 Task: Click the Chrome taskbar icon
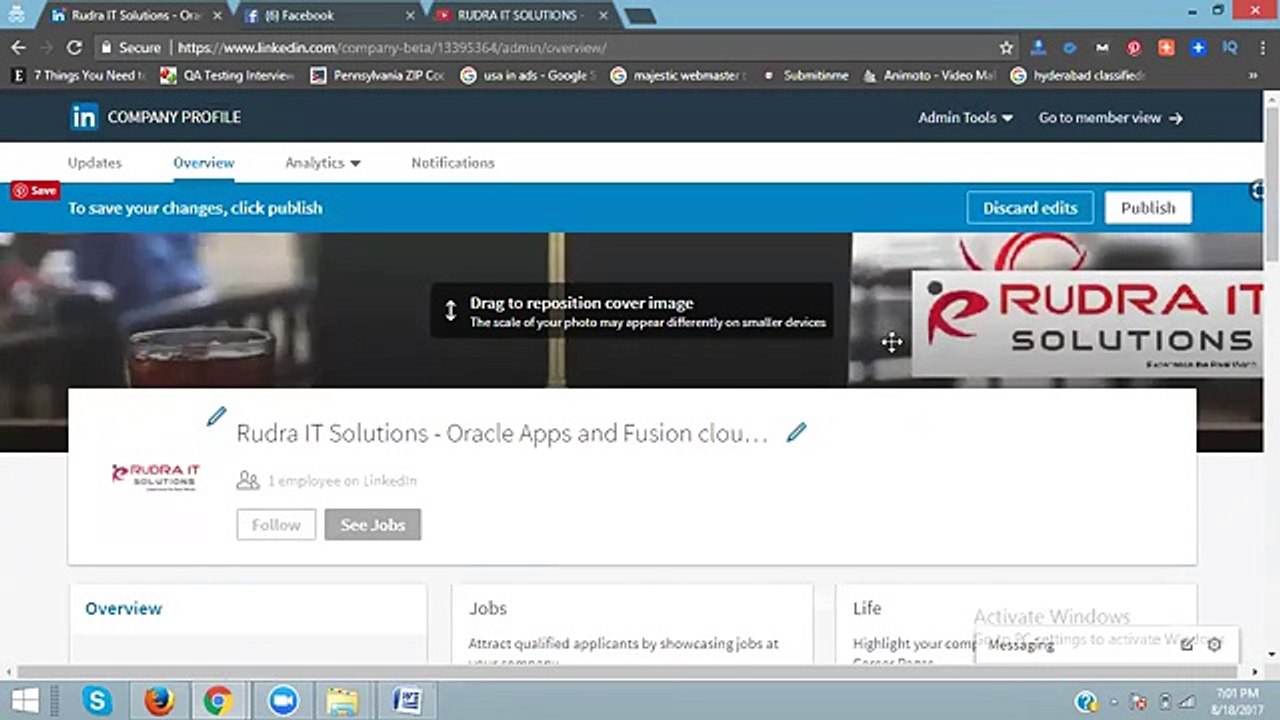point(219,700)
